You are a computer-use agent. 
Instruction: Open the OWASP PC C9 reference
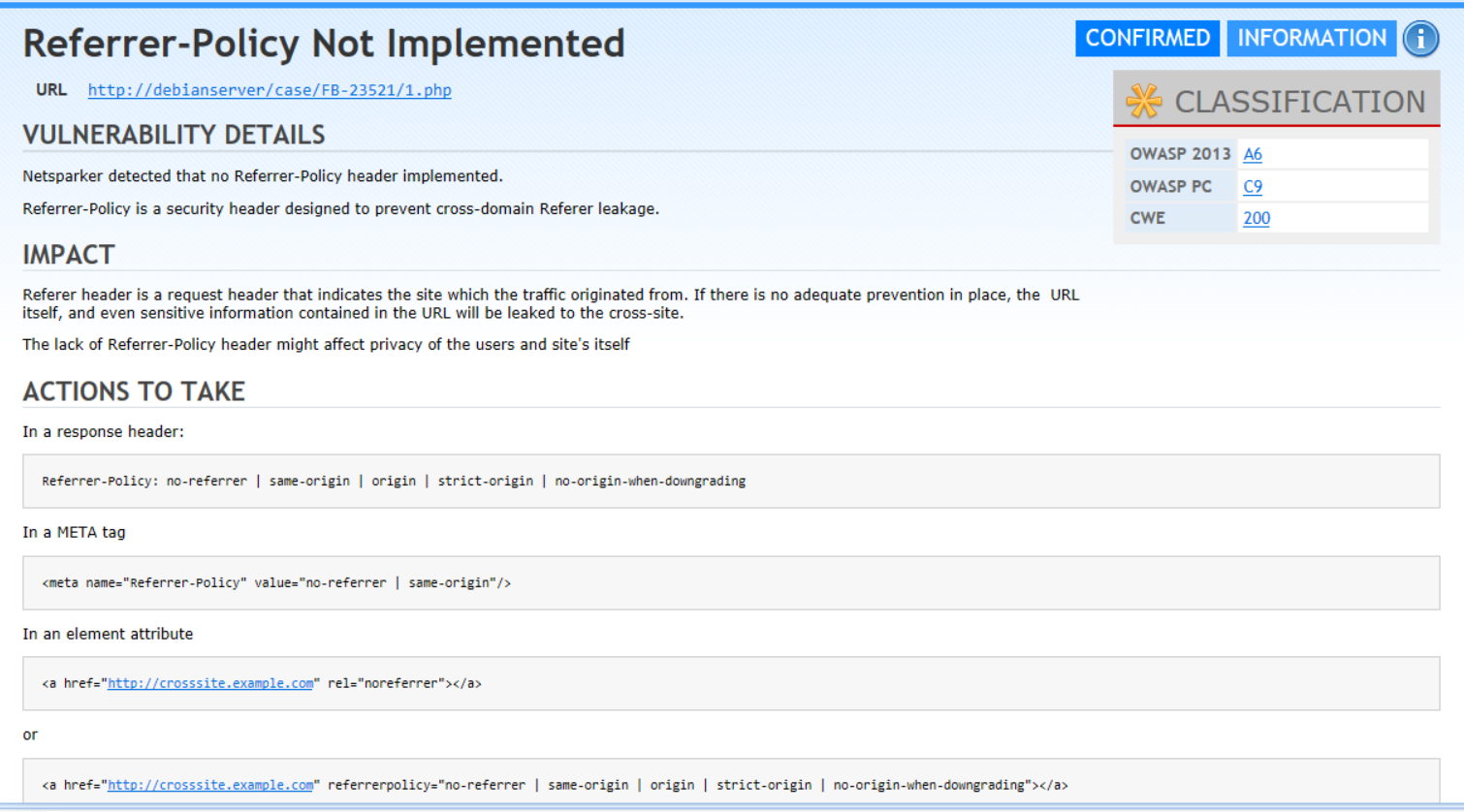pyautogui.click(x=1252, y=186)
